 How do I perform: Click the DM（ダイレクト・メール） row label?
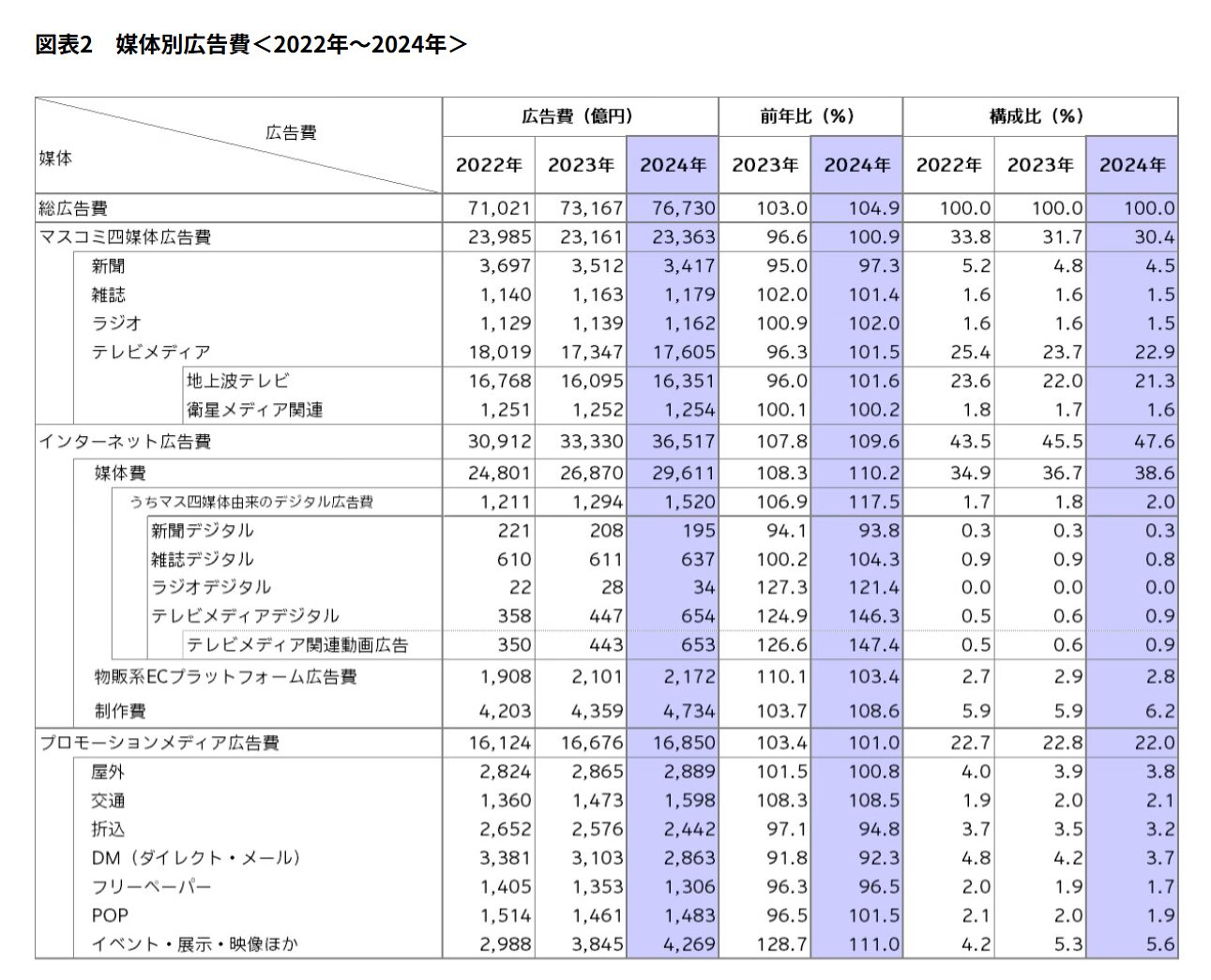(196, 858)
